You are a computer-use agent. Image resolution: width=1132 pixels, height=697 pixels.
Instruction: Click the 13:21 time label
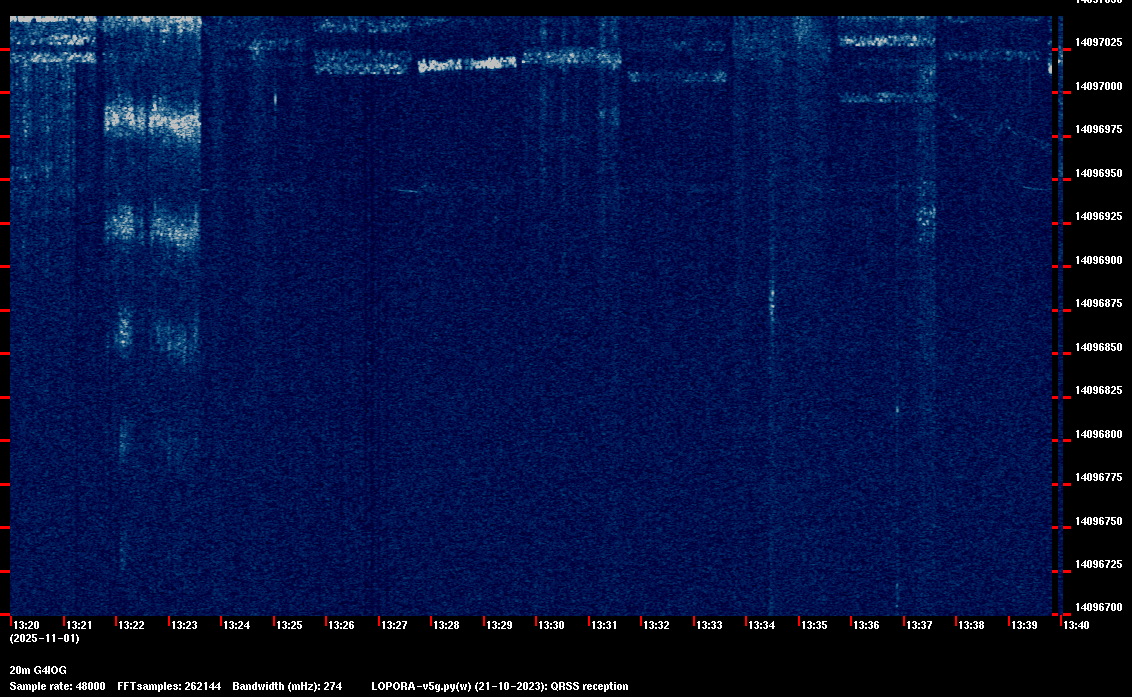pos(79,625)
